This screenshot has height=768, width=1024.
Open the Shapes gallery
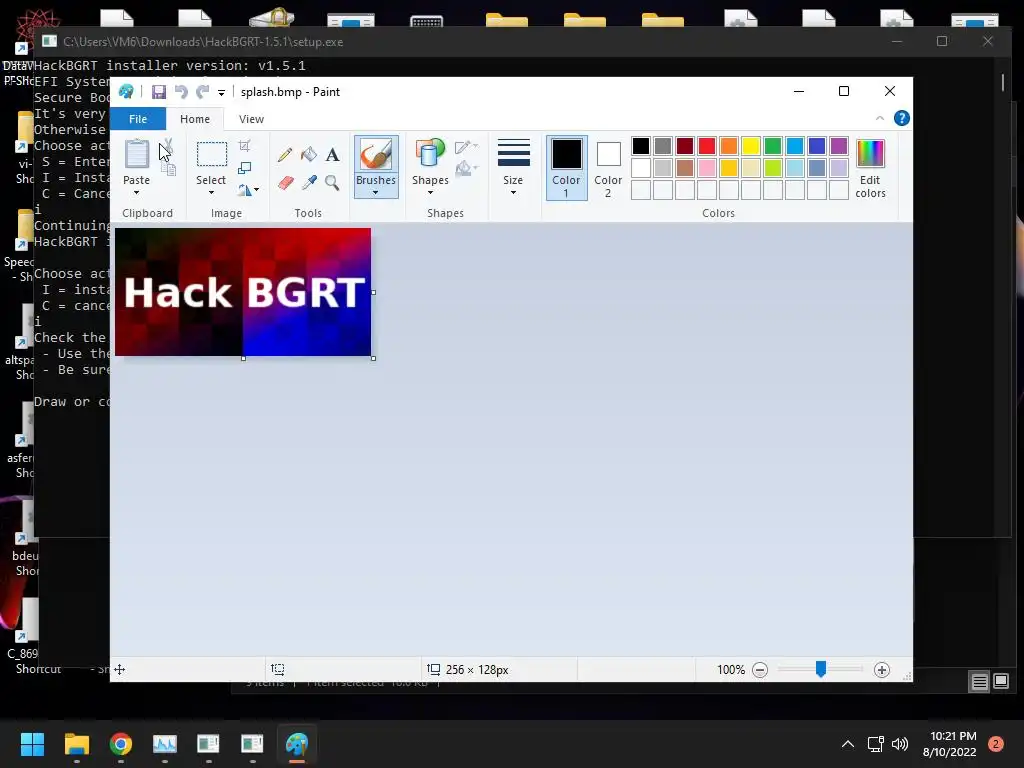[x=430, y=167]
